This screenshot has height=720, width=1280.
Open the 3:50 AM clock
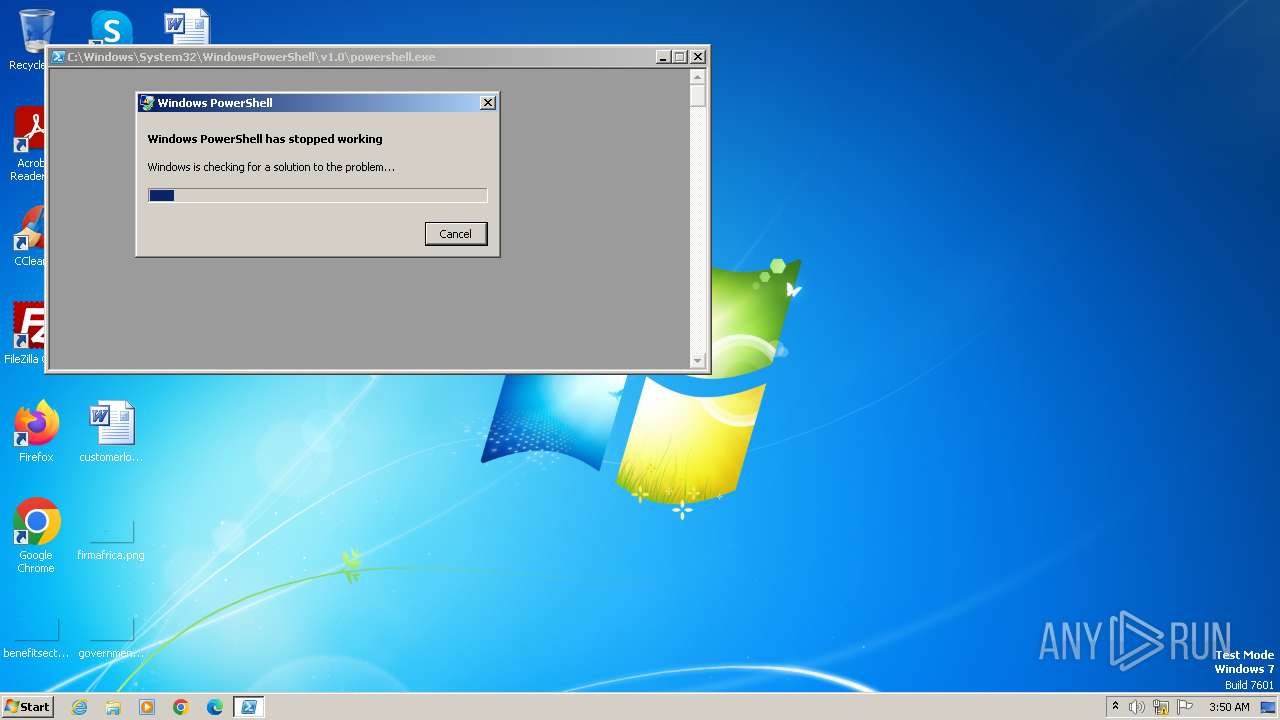pyautogui.click(x=1229, y=707)
